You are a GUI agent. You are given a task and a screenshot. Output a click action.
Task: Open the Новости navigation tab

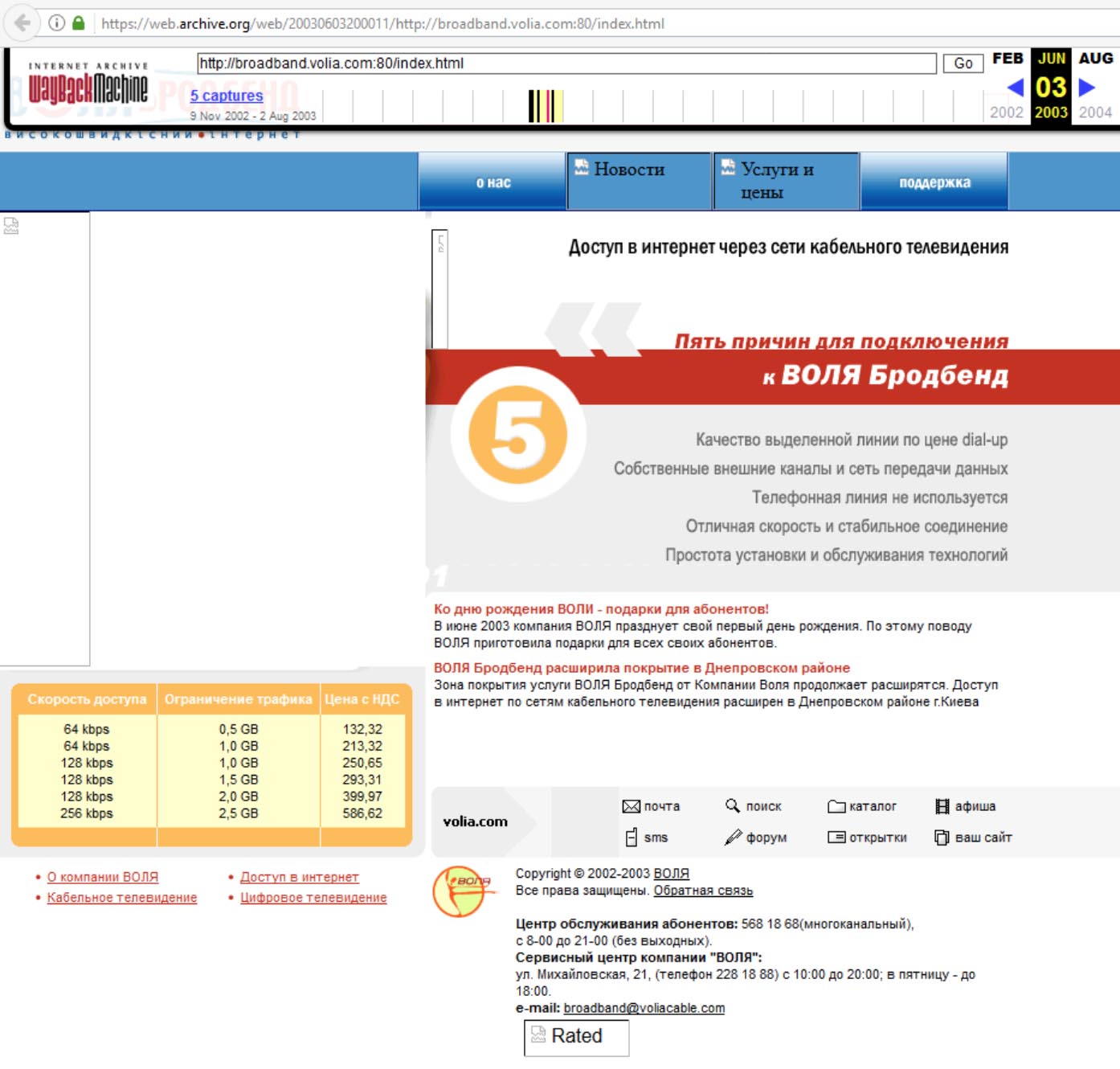point(640,181)
